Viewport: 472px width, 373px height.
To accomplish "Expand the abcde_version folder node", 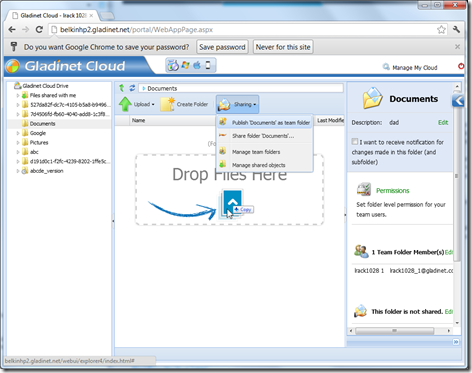I will tap(18, 171).
